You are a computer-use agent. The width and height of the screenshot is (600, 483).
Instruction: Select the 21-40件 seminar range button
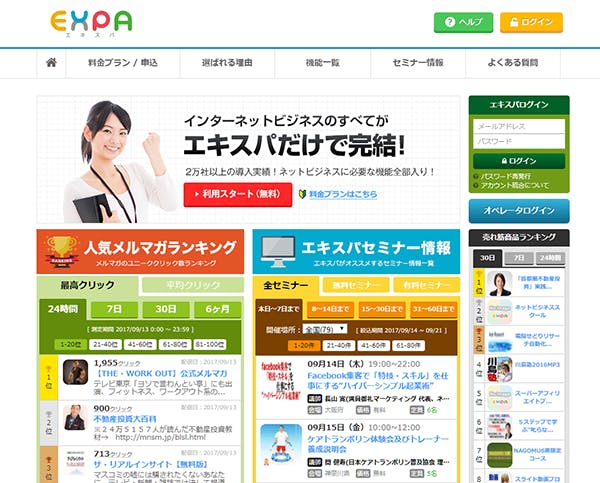click(339, 346)
